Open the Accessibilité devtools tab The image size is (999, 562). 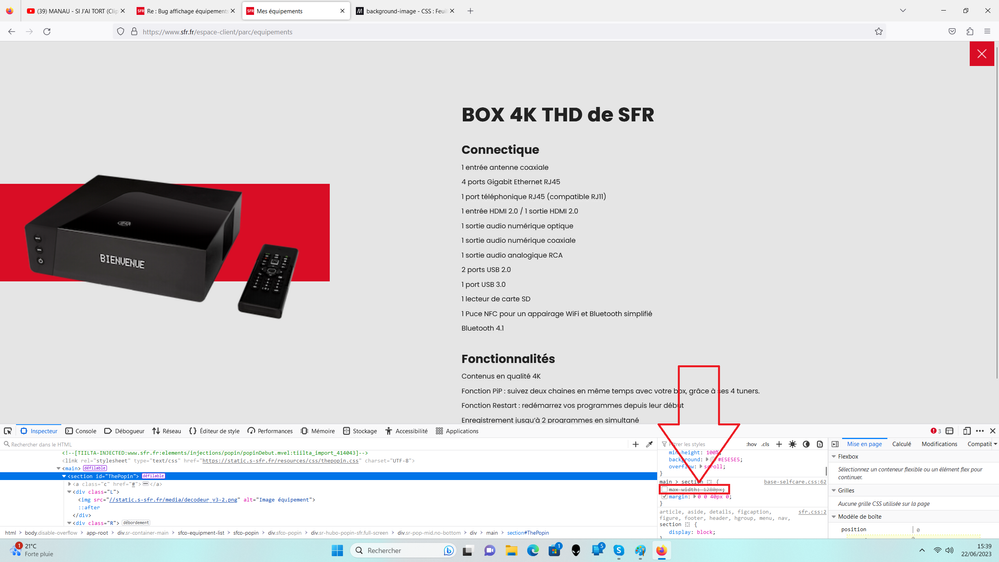(406, 431)
